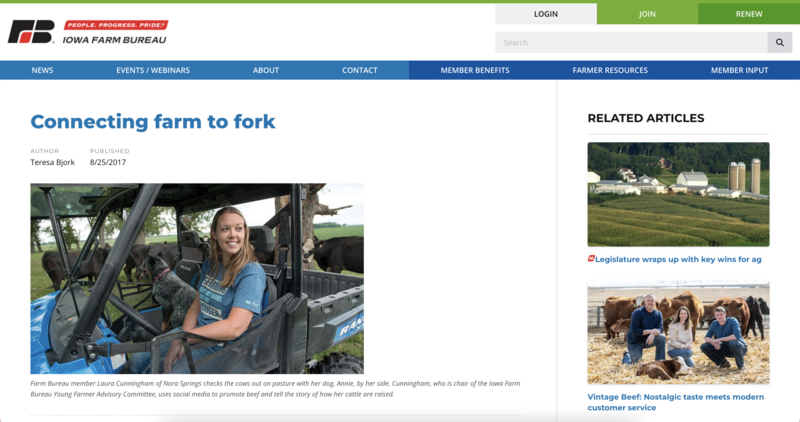Click the family with cattle thumbnail
This screenshot has width=800, height=422.
pyautogui.click(x=679, y=332)
